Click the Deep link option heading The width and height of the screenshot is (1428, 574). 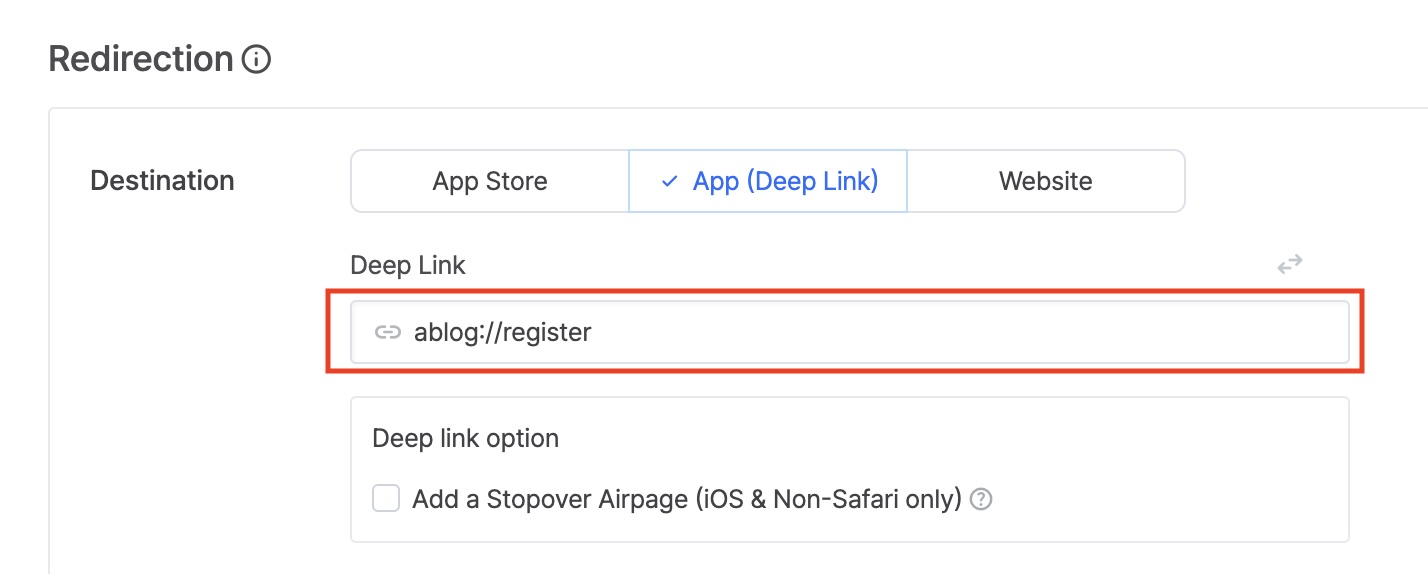point(465,438)
